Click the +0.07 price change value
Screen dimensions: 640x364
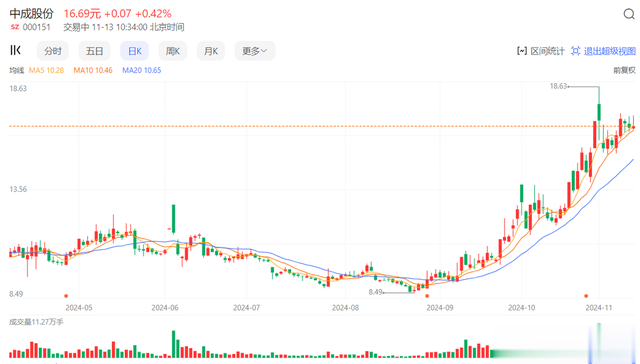click(118, 13)
